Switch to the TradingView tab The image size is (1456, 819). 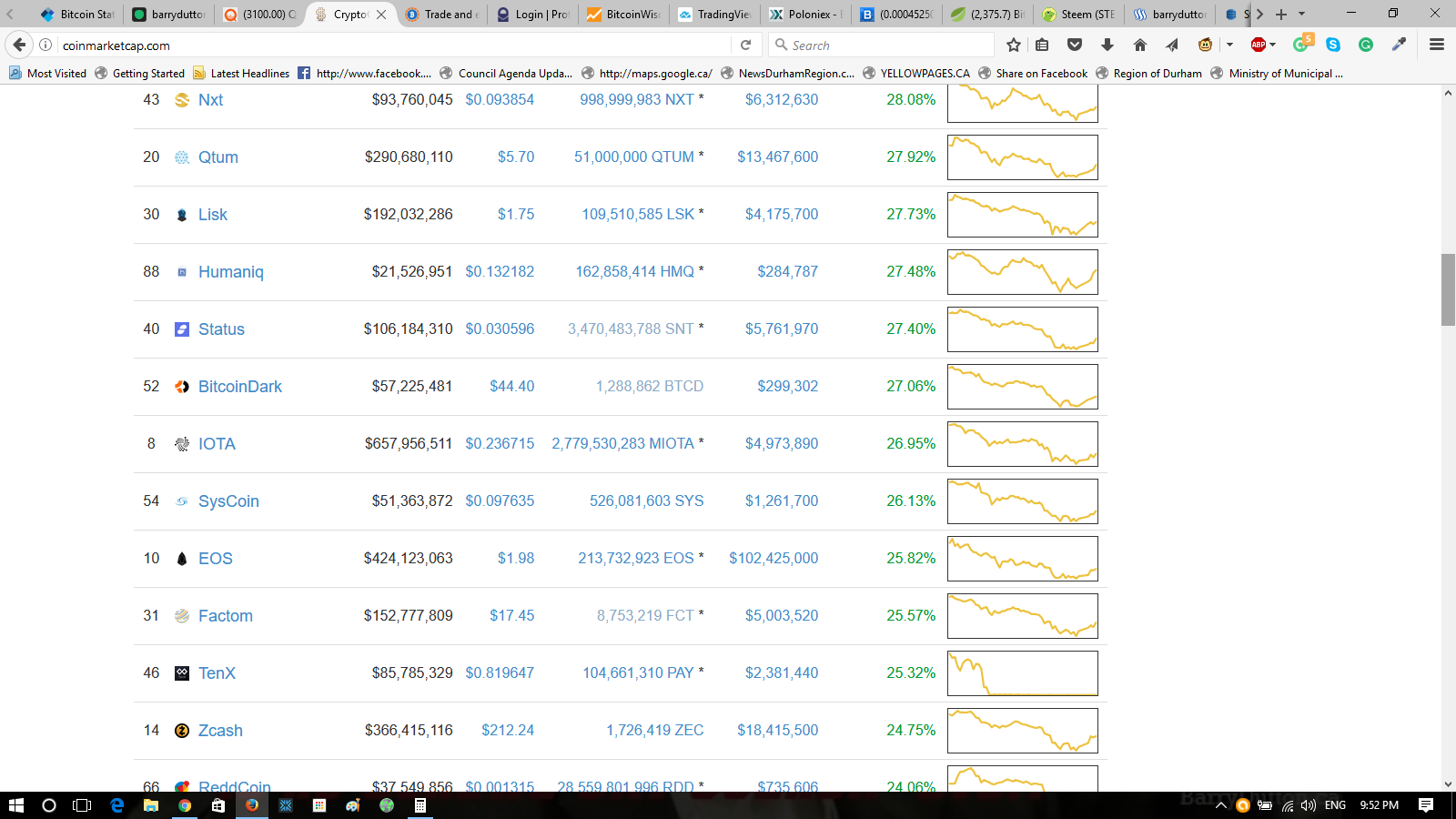point(715,14)
